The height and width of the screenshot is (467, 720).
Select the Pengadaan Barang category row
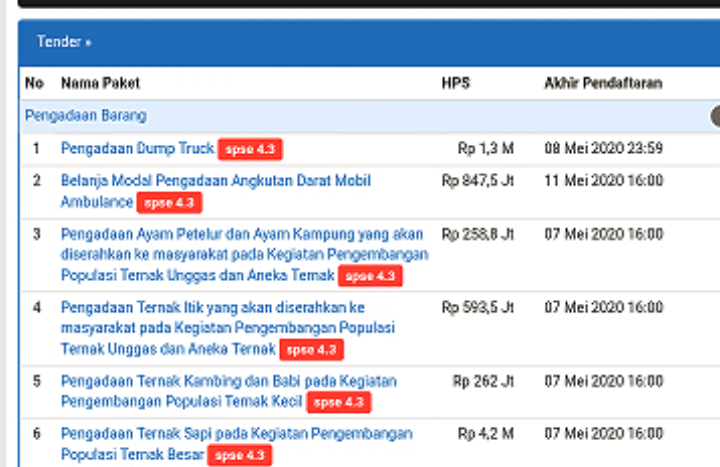369,116
